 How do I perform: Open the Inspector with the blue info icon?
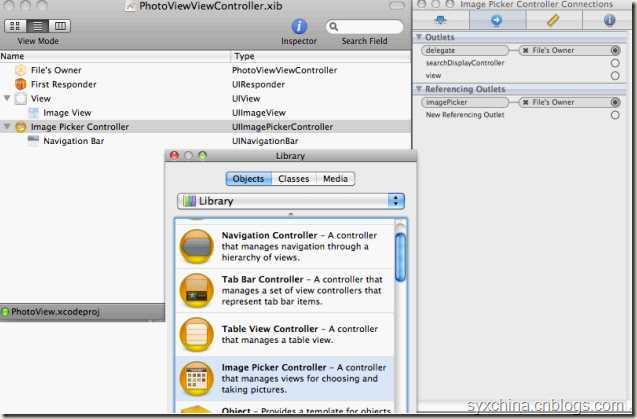click(299, 26)
